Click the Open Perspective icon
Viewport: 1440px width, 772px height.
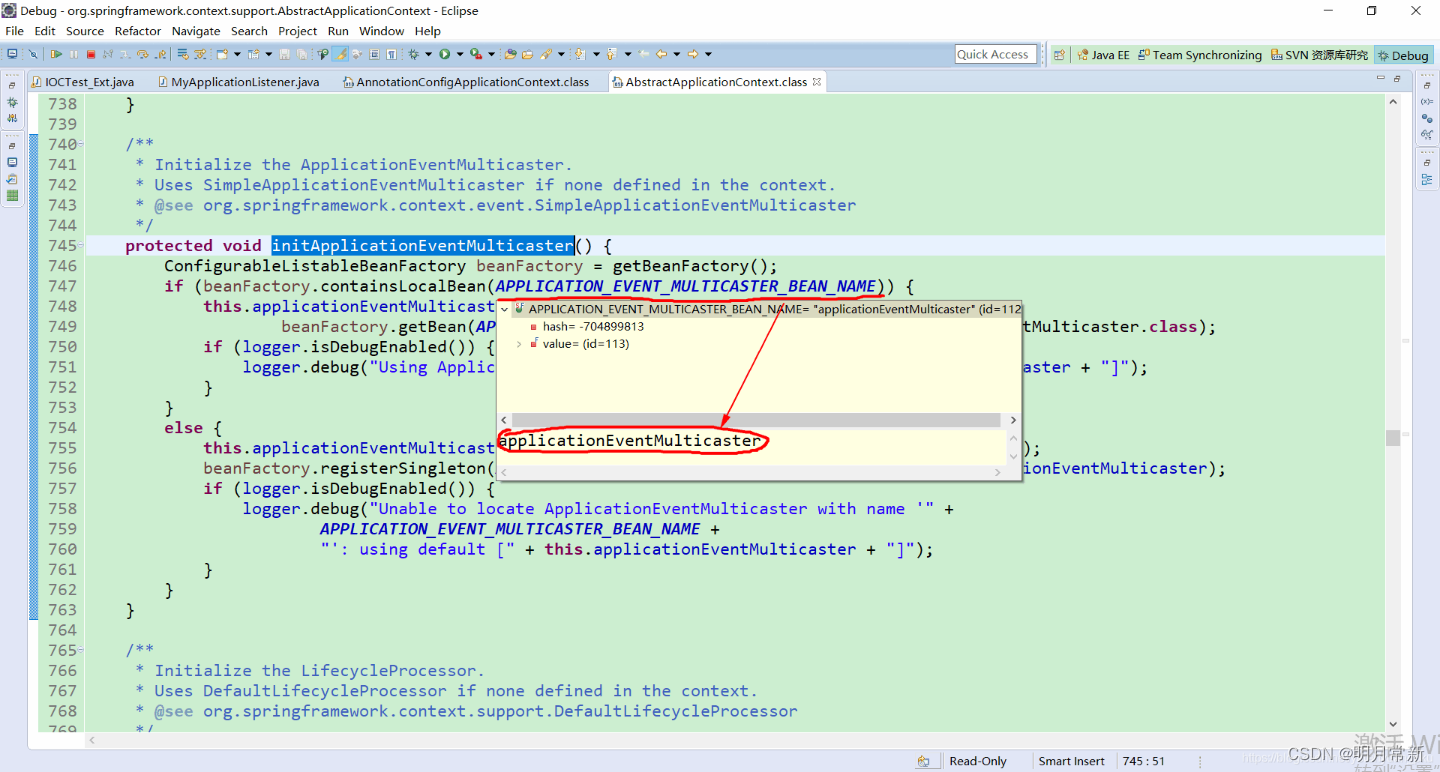1059,55
